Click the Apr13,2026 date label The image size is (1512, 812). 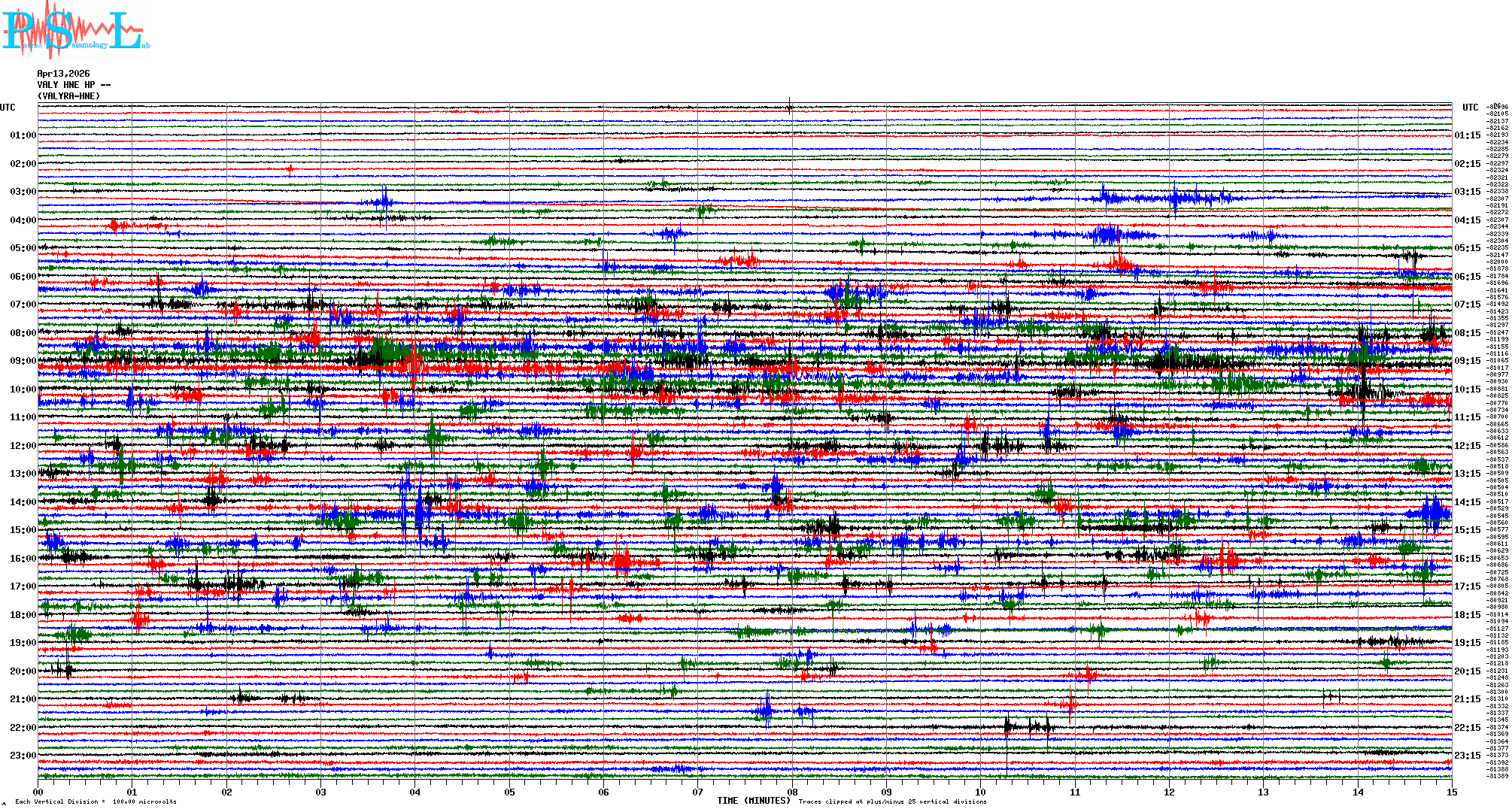pyautogui.click(x=63, y=74)
